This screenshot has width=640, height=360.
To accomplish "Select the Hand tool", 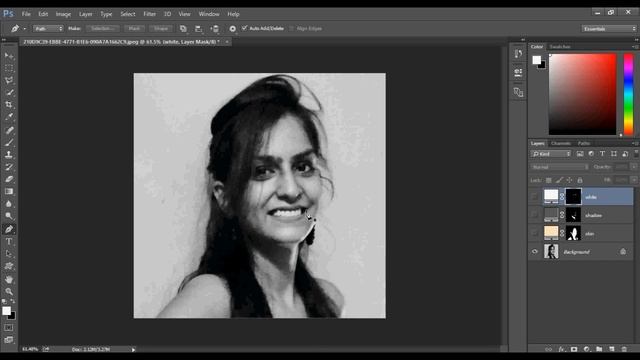I will [9, 280].
